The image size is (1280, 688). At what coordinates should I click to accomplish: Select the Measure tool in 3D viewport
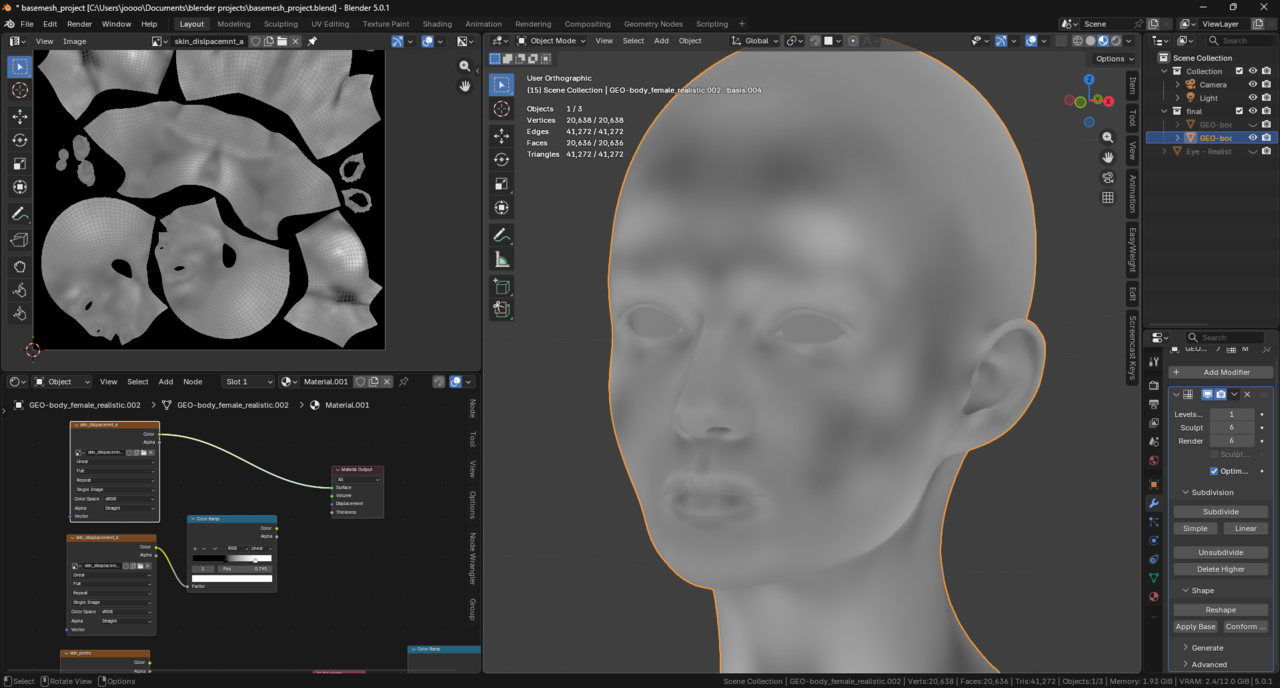pos(502,259)
